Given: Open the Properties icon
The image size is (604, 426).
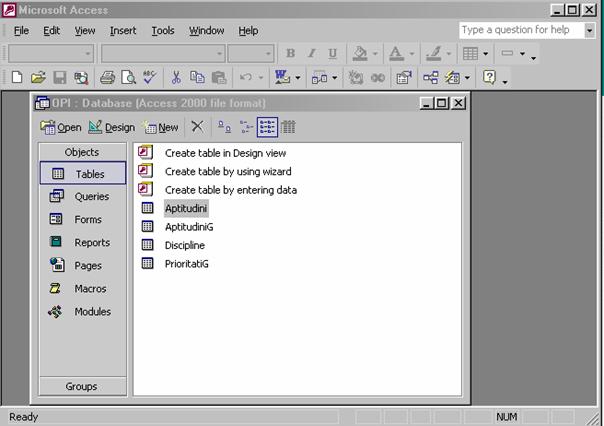Looking at the screenshot, I should pos(404,78).
